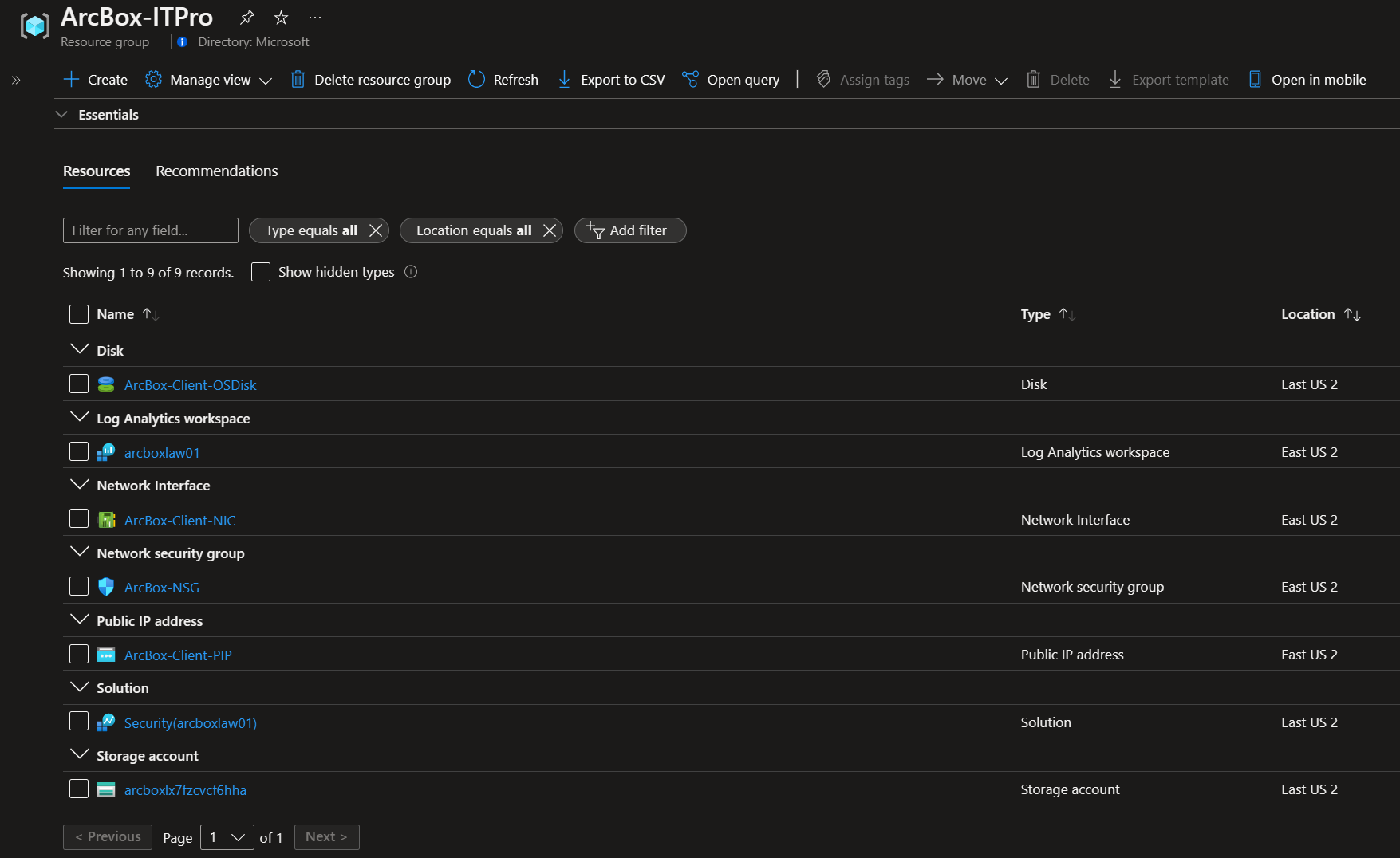Collapse the Log Analytics workspace group
1400x858 pixels.
(80, 417)
